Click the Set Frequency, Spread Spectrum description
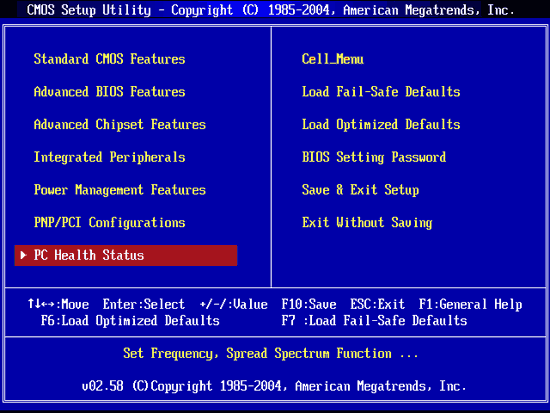Screen dimensions: 550x413 (270, 353)
